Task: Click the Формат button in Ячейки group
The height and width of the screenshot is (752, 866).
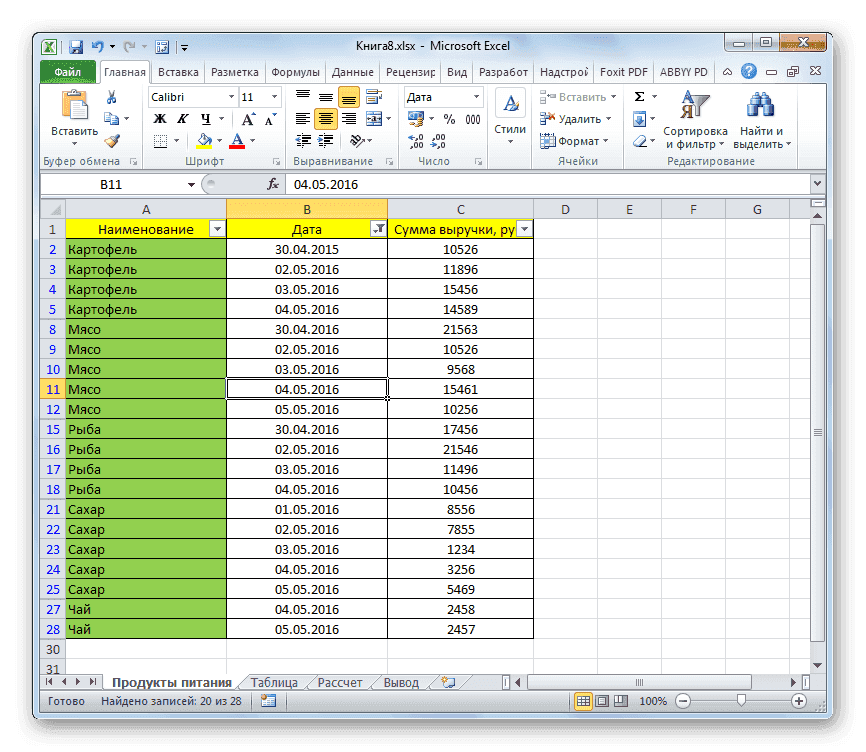Action: point(578,140)
